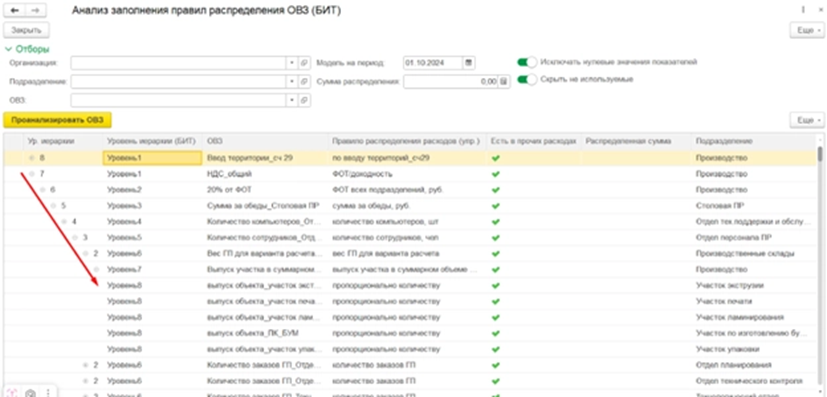Open the Организация dropdown arrow

(292, 63)
